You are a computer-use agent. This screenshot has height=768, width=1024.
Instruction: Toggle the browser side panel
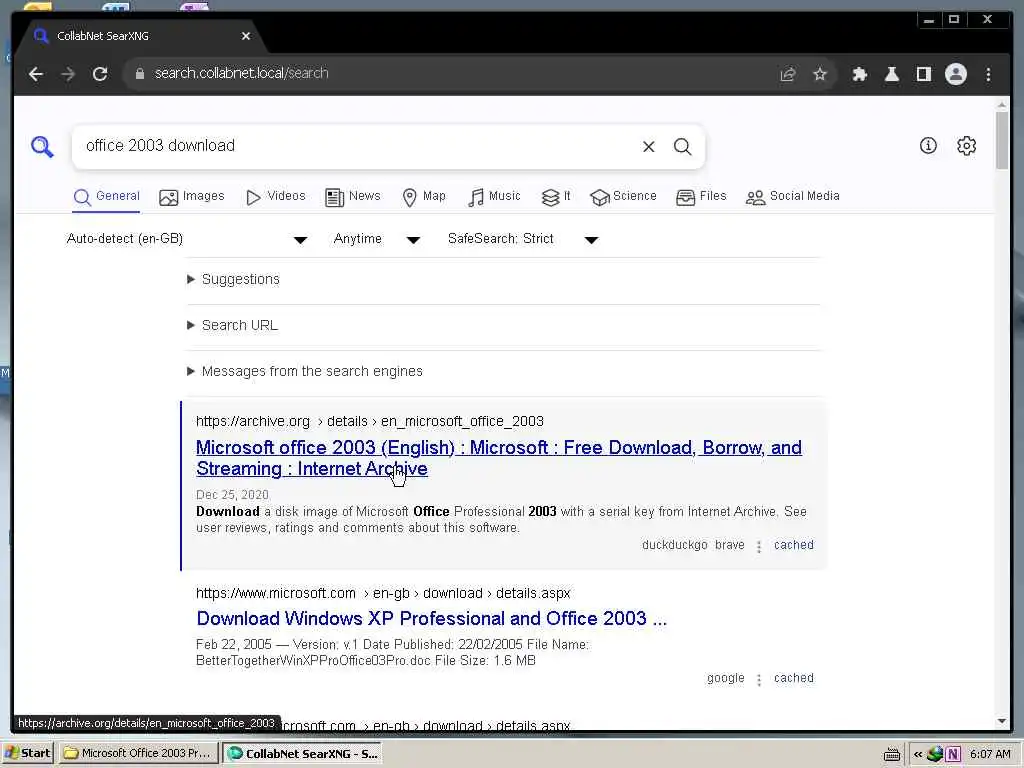(923, 74)
